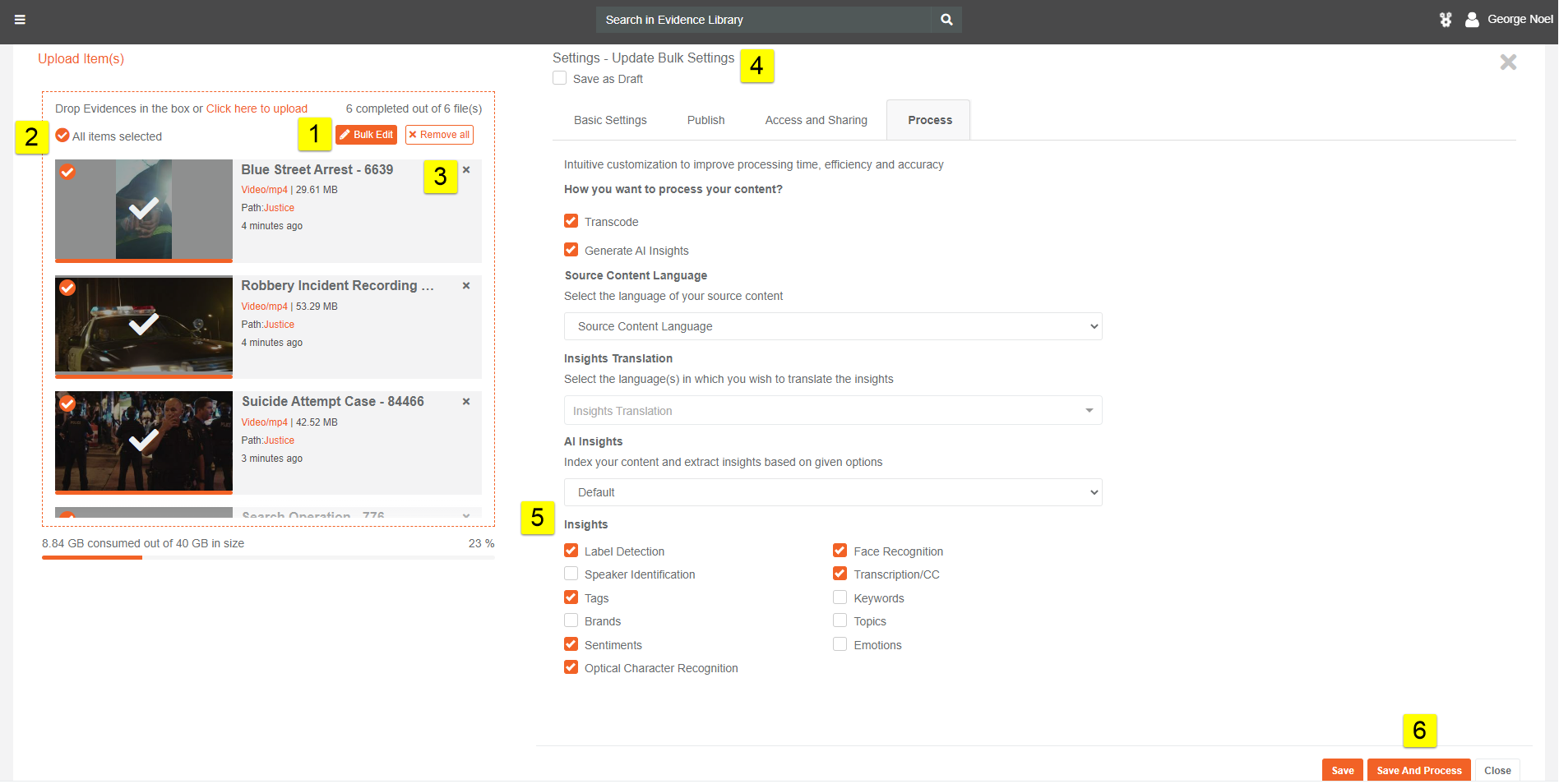Image resolution: width=1559 pixels, height=784 pixels.
Task: Deselect the Blue Street Arrest item checkmark
Action: [x=67, y=172]
